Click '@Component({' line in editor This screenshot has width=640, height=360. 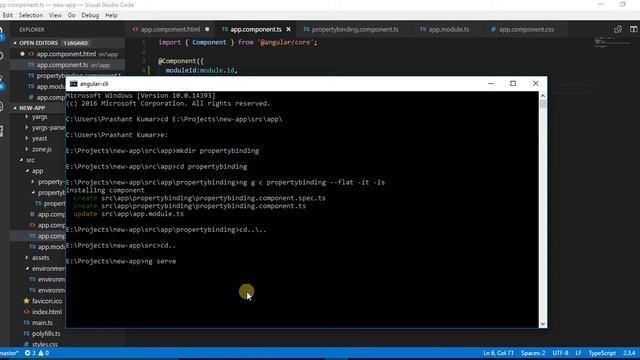(x=181, y=61)
